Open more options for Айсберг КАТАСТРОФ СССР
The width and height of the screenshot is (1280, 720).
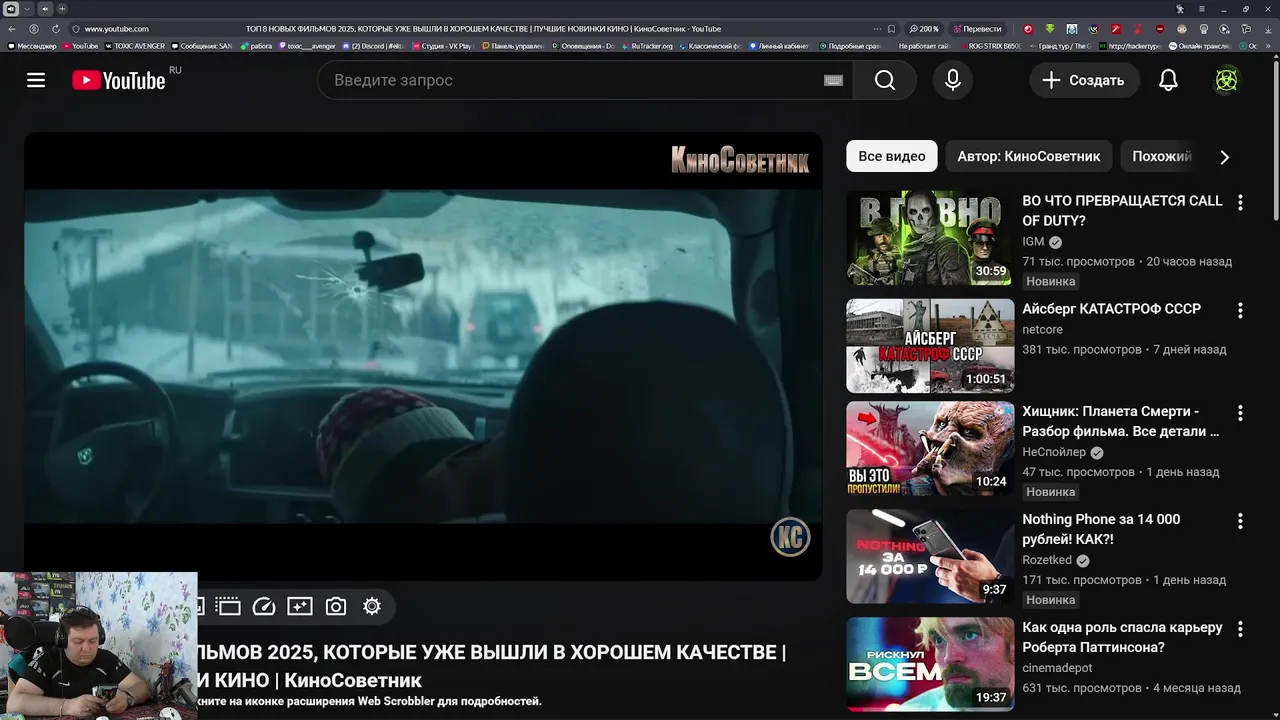[x=1240, y=311]
